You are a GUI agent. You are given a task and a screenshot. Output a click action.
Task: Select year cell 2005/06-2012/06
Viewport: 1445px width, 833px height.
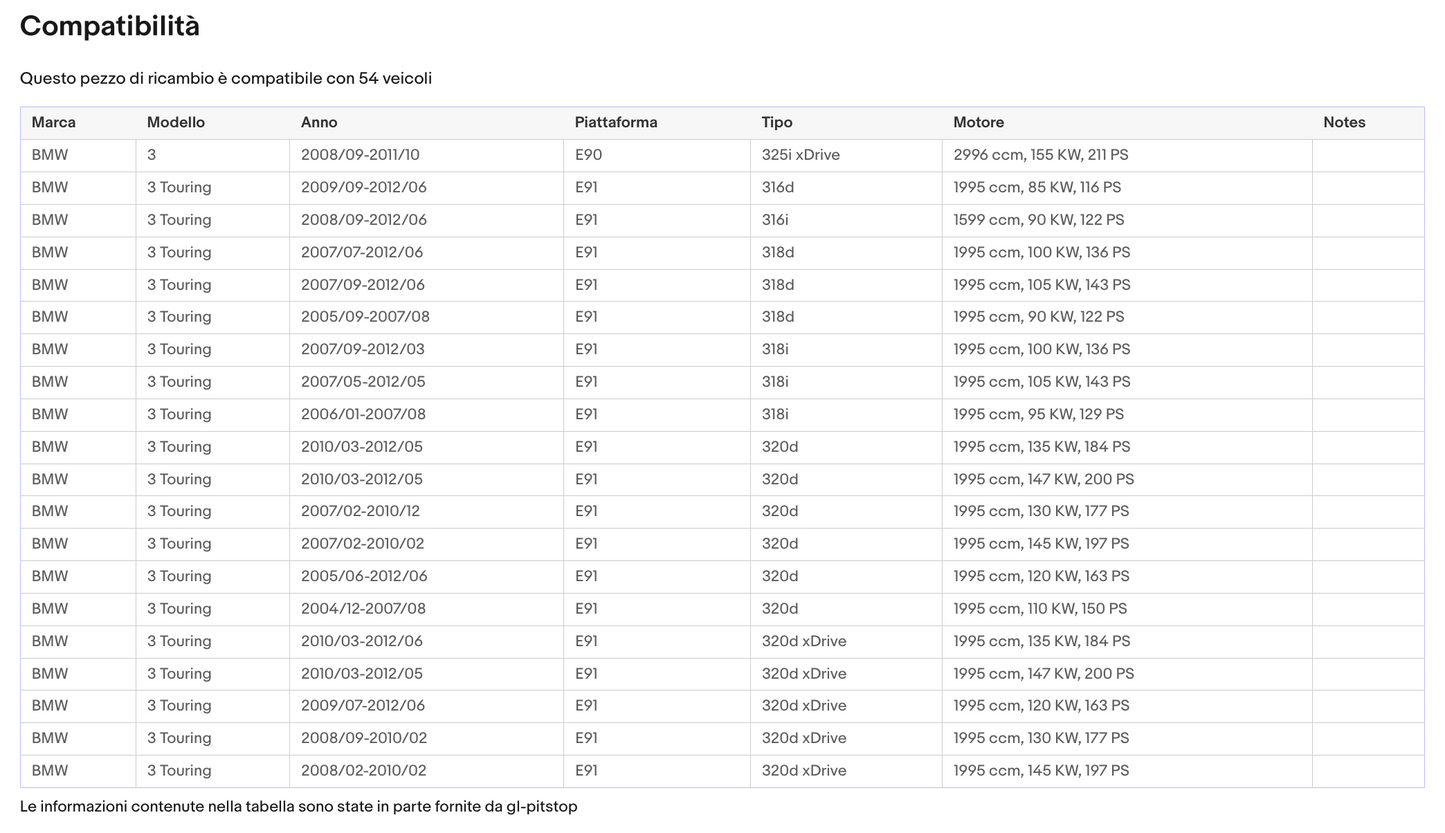point(427,577)
